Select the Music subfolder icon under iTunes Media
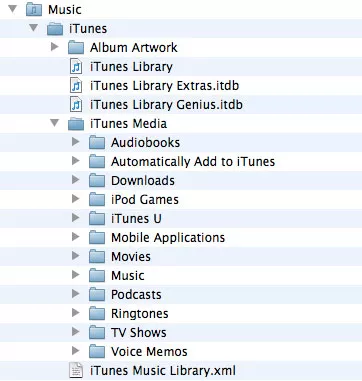The height and width of the screenshot is (381, 362). 97,276
